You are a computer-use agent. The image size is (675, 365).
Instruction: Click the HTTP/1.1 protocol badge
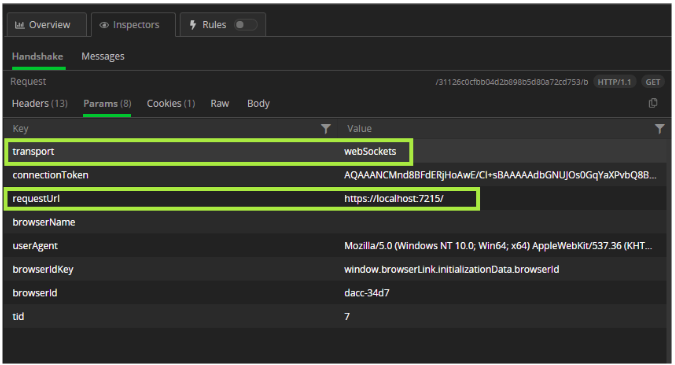tap(614, 82)
